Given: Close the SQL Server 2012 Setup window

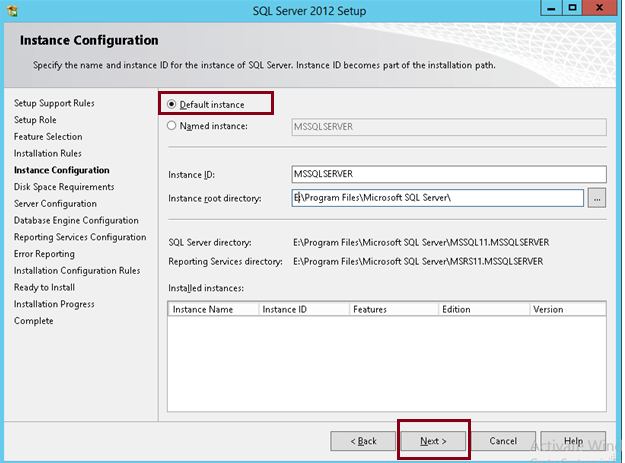Looking at the screenshot, I should pyautogui.click(x=599, y=8).
